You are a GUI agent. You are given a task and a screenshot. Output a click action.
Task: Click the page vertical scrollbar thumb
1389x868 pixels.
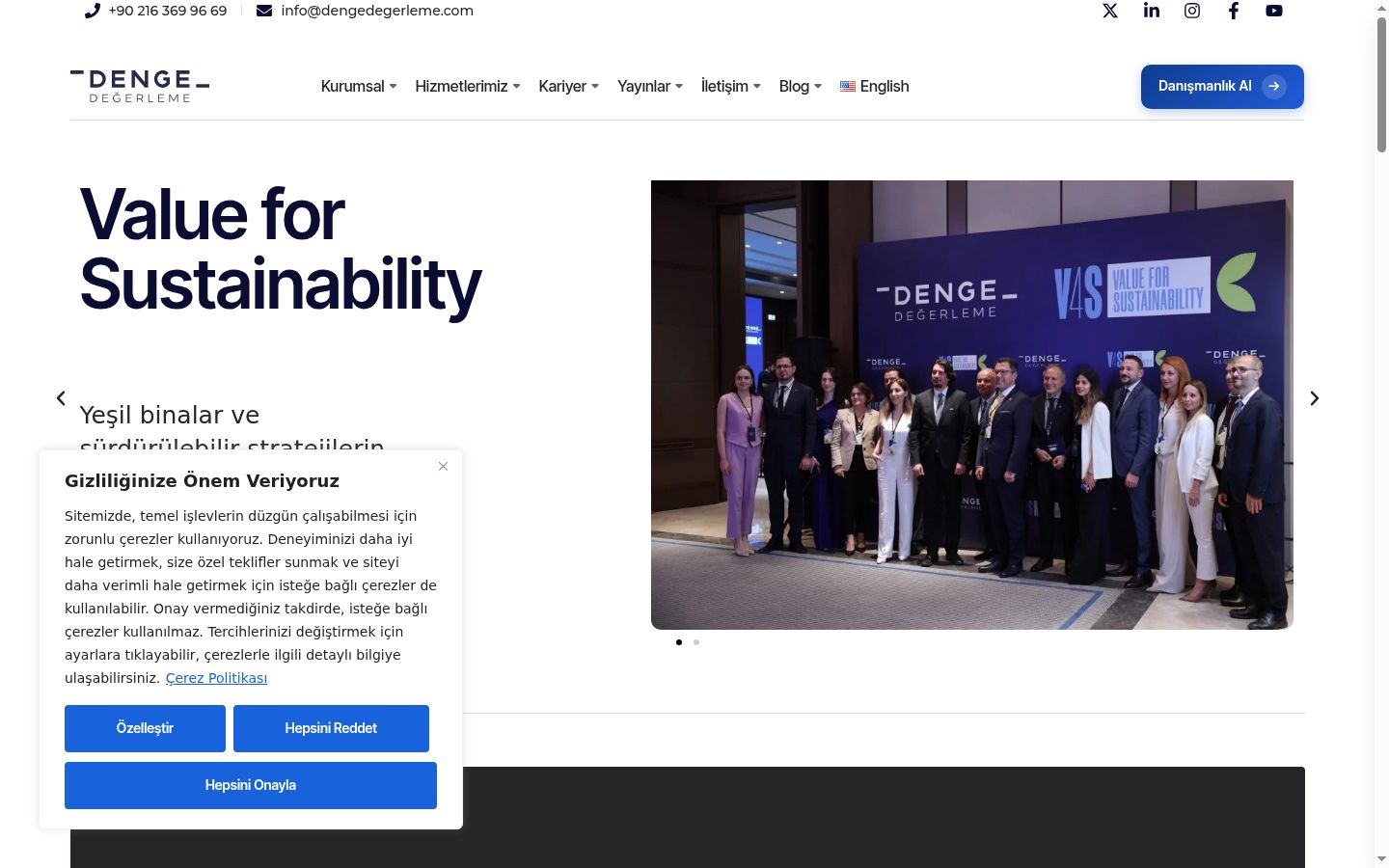coord(1381,85)
